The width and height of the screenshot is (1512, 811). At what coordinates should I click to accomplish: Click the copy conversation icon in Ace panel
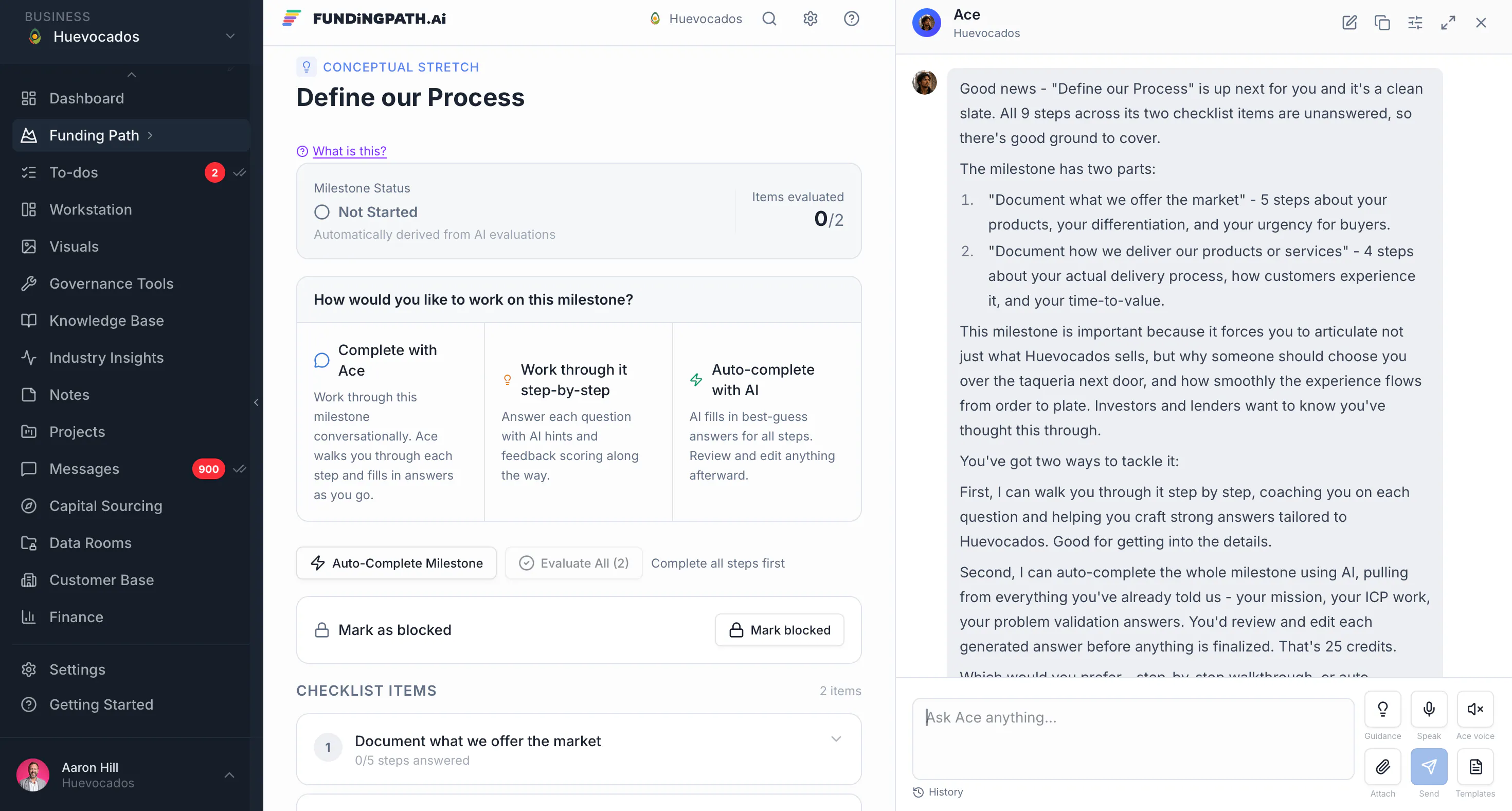pos(1382,23)
